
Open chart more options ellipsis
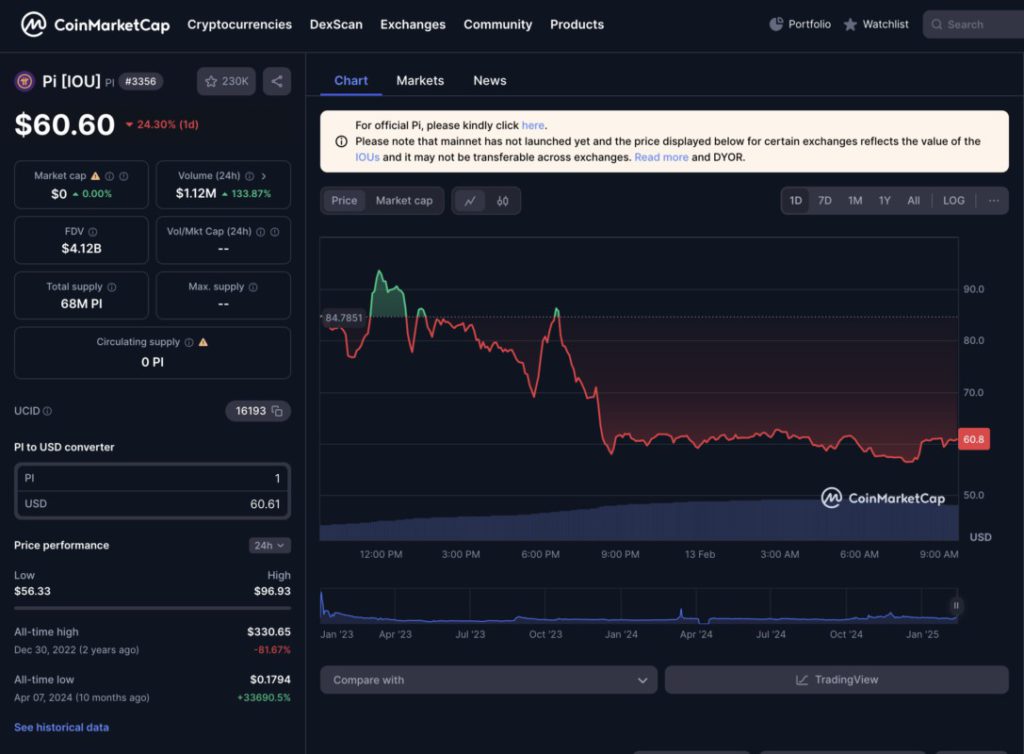click(993, 201)
